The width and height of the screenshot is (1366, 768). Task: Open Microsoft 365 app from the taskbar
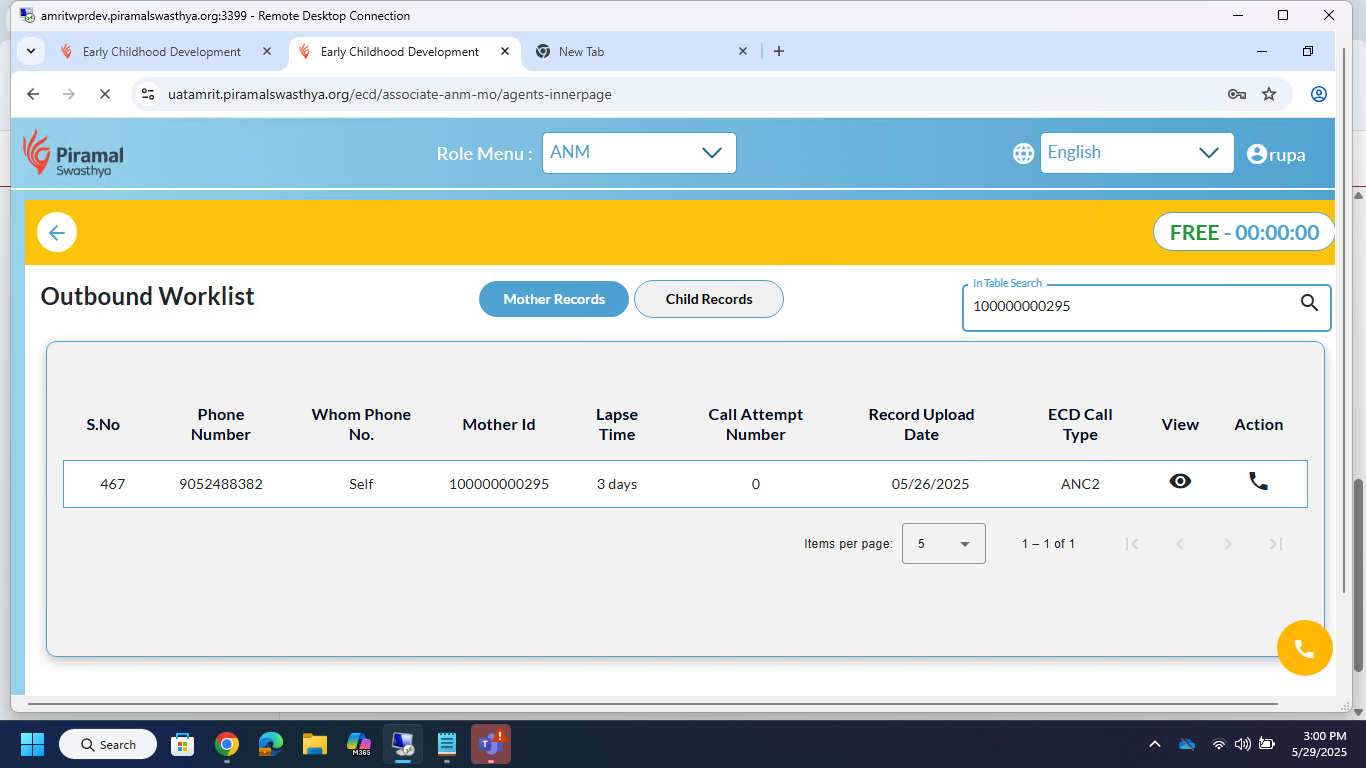(359, 744)
